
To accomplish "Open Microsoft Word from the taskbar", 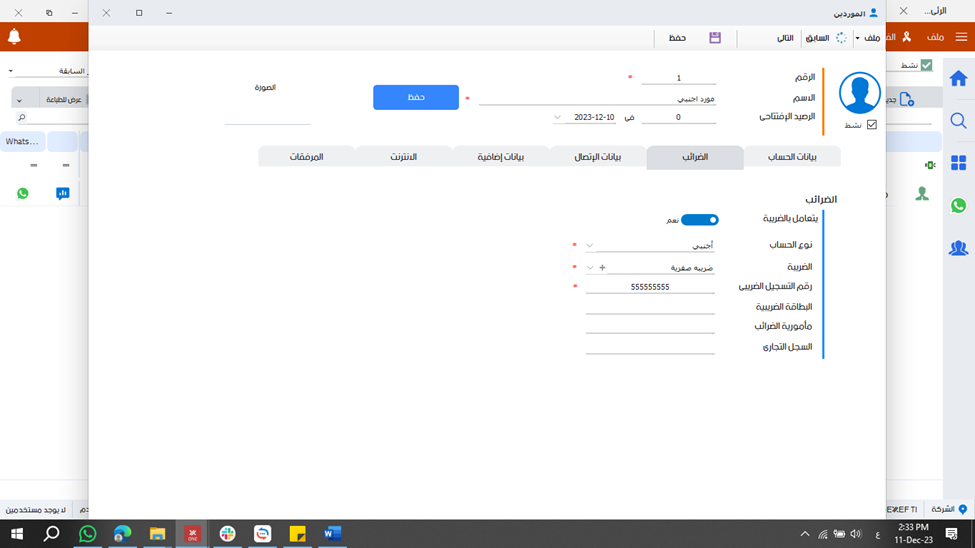I will (x=332, y=533).
